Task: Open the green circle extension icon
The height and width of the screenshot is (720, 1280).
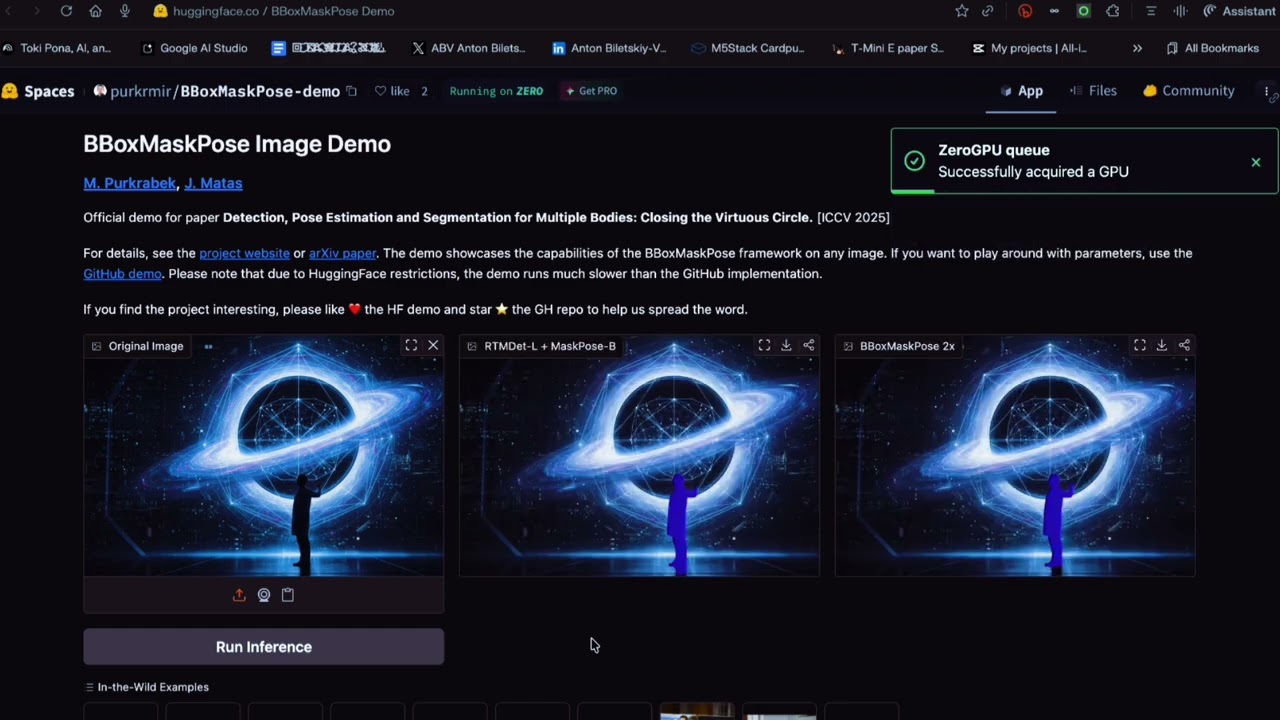Action: (x=1083, y=11)
